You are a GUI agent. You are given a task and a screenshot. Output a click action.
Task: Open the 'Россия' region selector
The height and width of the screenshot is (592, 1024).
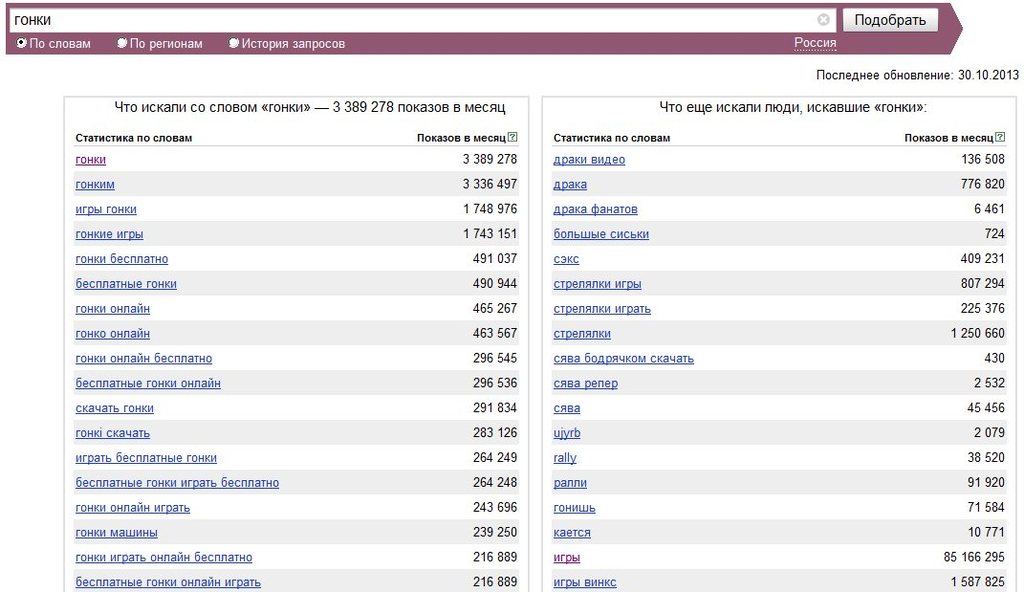tap(815, 43)
